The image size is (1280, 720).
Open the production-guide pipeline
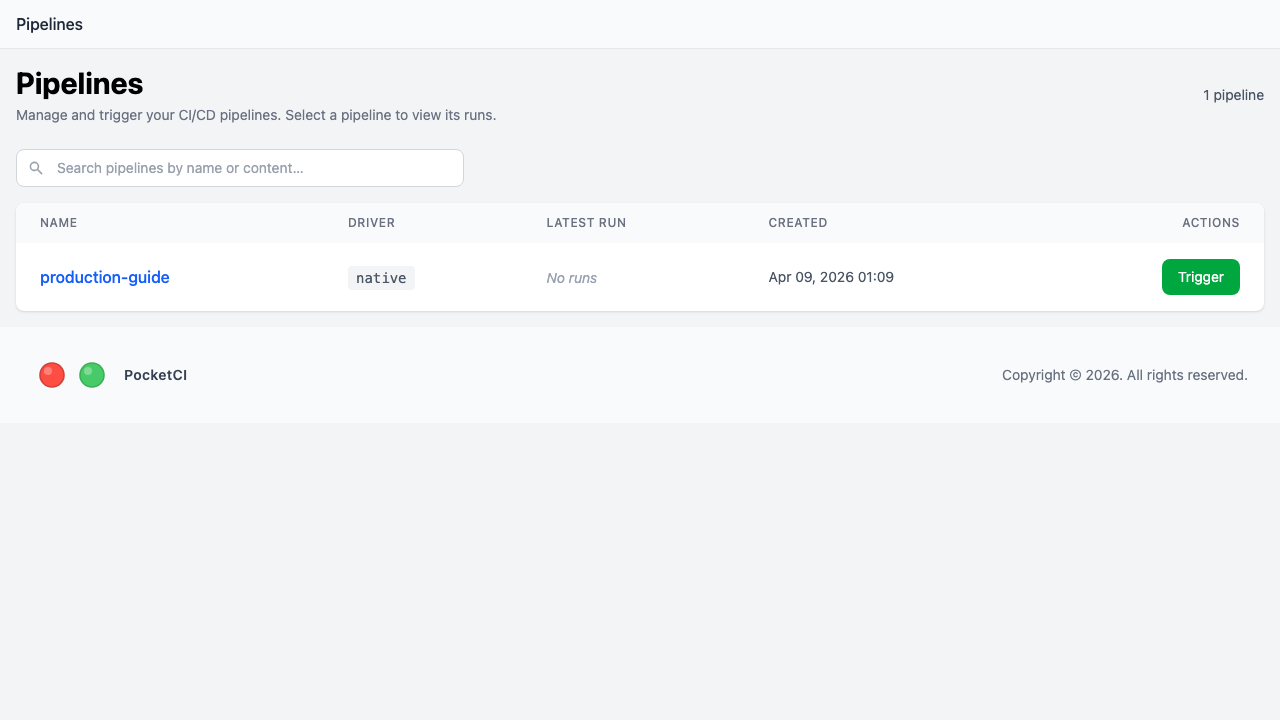[x=104, y=277]
